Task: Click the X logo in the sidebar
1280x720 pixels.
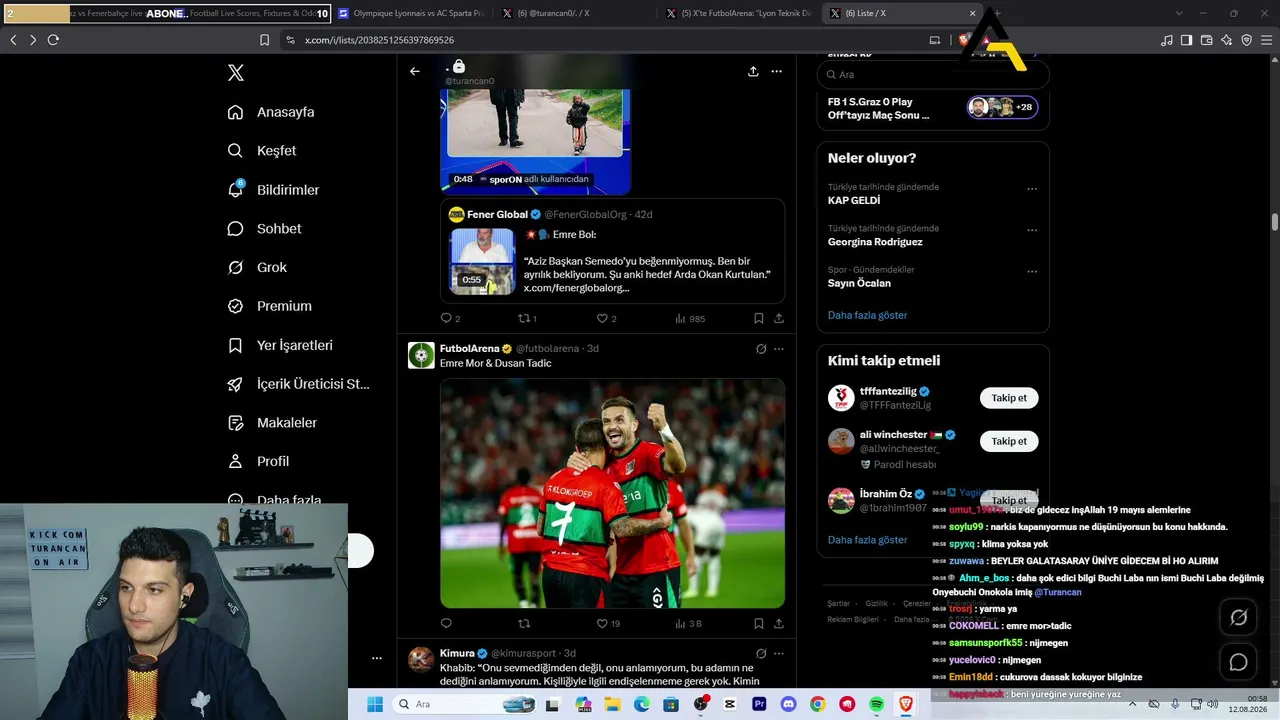Action: pyautogui.click(x=236, y=73)
